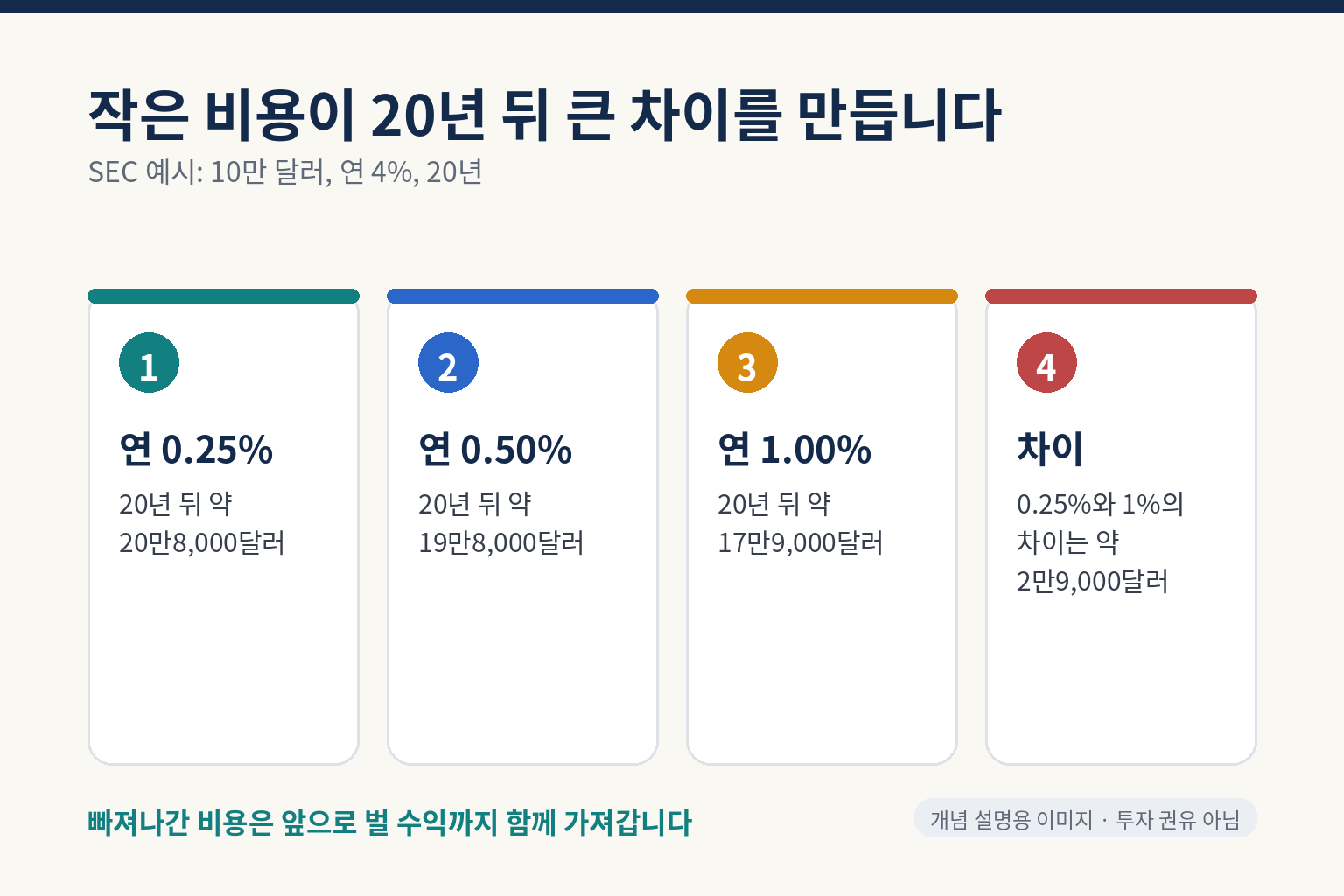Select the 차이 card heading
Image resolution: width=1344 pixels, height=896 pixels.
pyautogui.click(x=1050, y=449)
